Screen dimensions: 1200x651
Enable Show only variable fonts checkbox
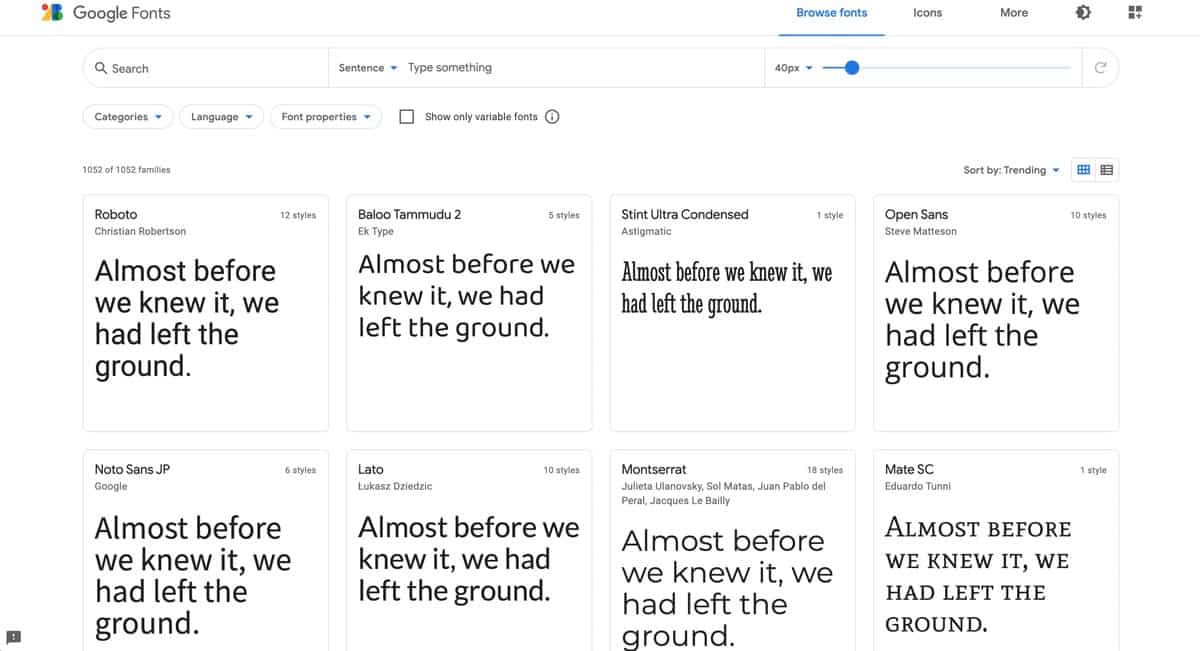[x=406, y=117]
